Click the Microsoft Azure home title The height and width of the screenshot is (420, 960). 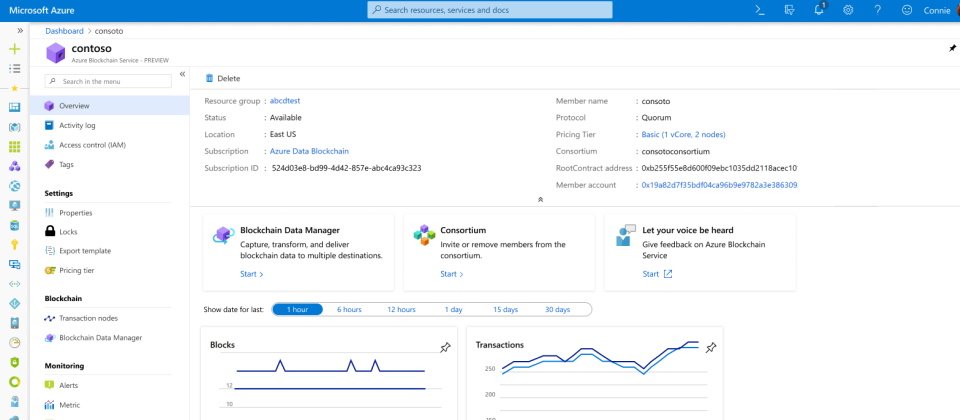[40, 10]
